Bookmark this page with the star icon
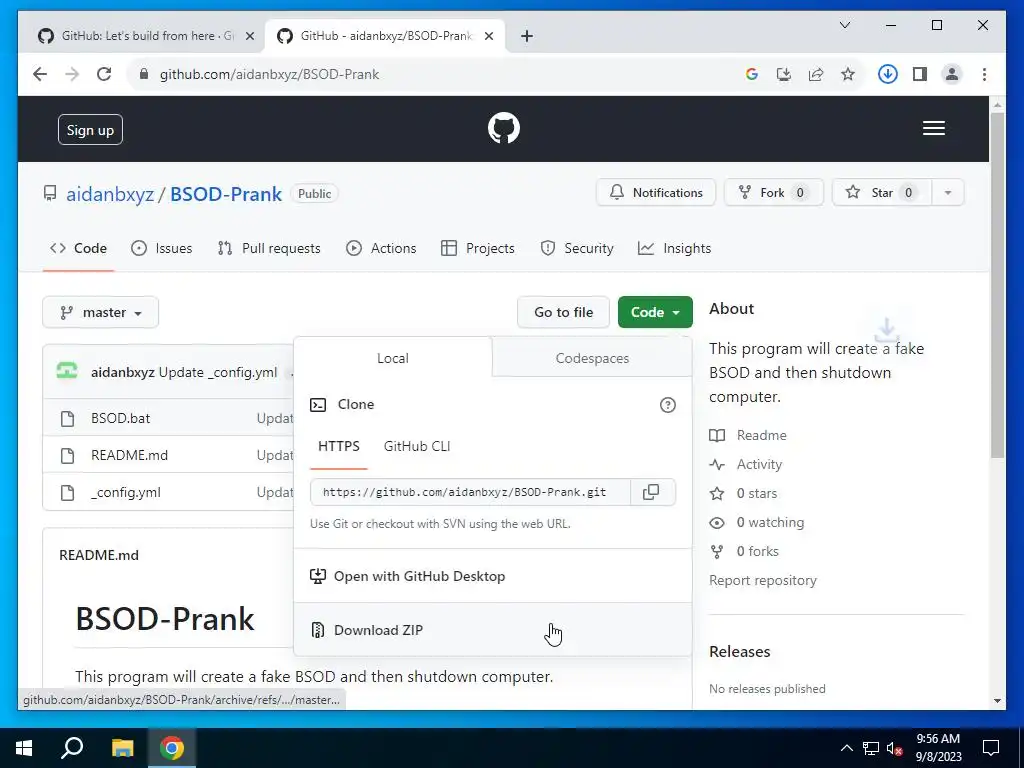This screenshot has width=1024, height=768. [848, 74]
